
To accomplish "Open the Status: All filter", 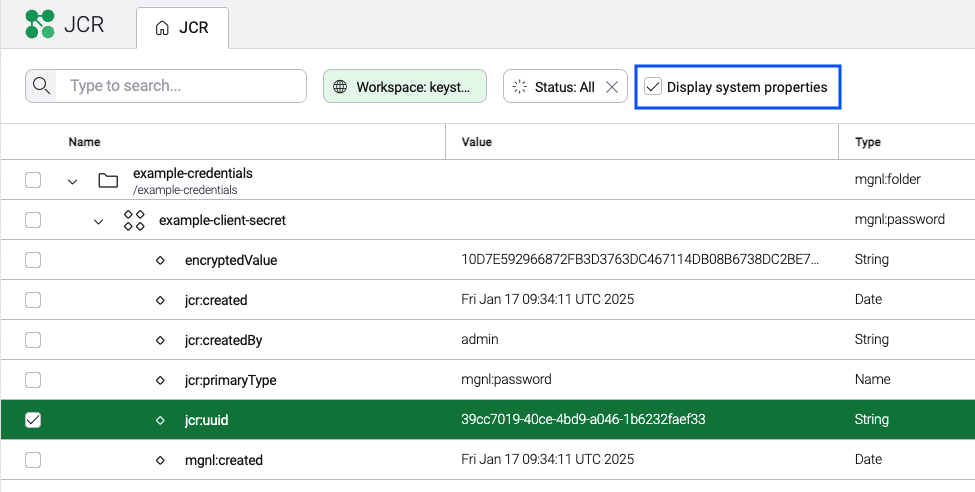I will click(x=554, y=87).
